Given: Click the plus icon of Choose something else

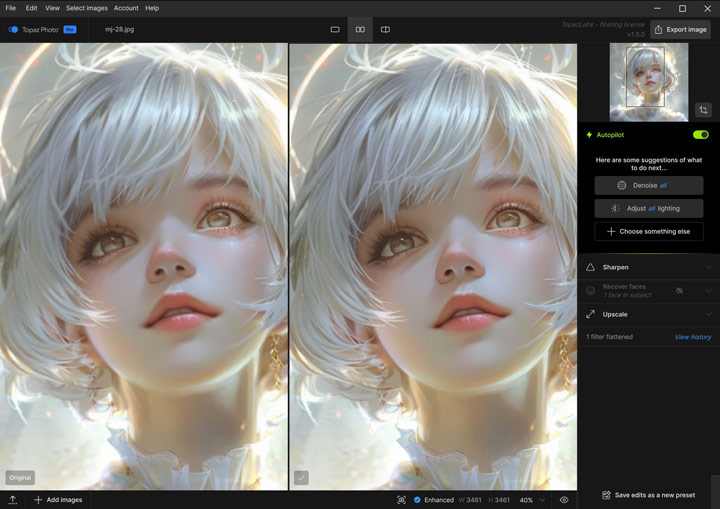Looking at the screenshot, I should (611, 231).
